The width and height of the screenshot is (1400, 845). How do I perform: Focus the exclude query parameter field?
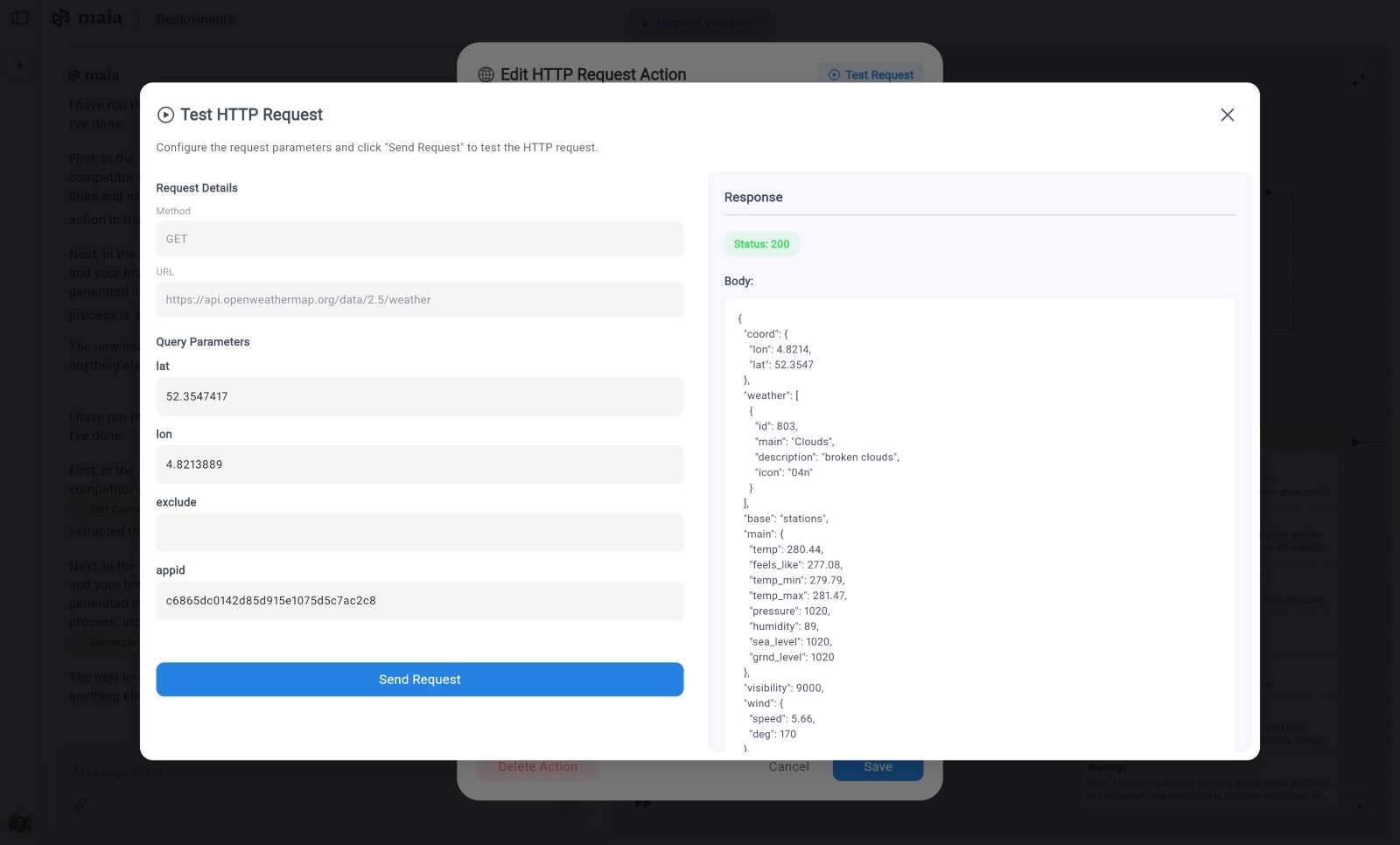click(x=420, y=533)
